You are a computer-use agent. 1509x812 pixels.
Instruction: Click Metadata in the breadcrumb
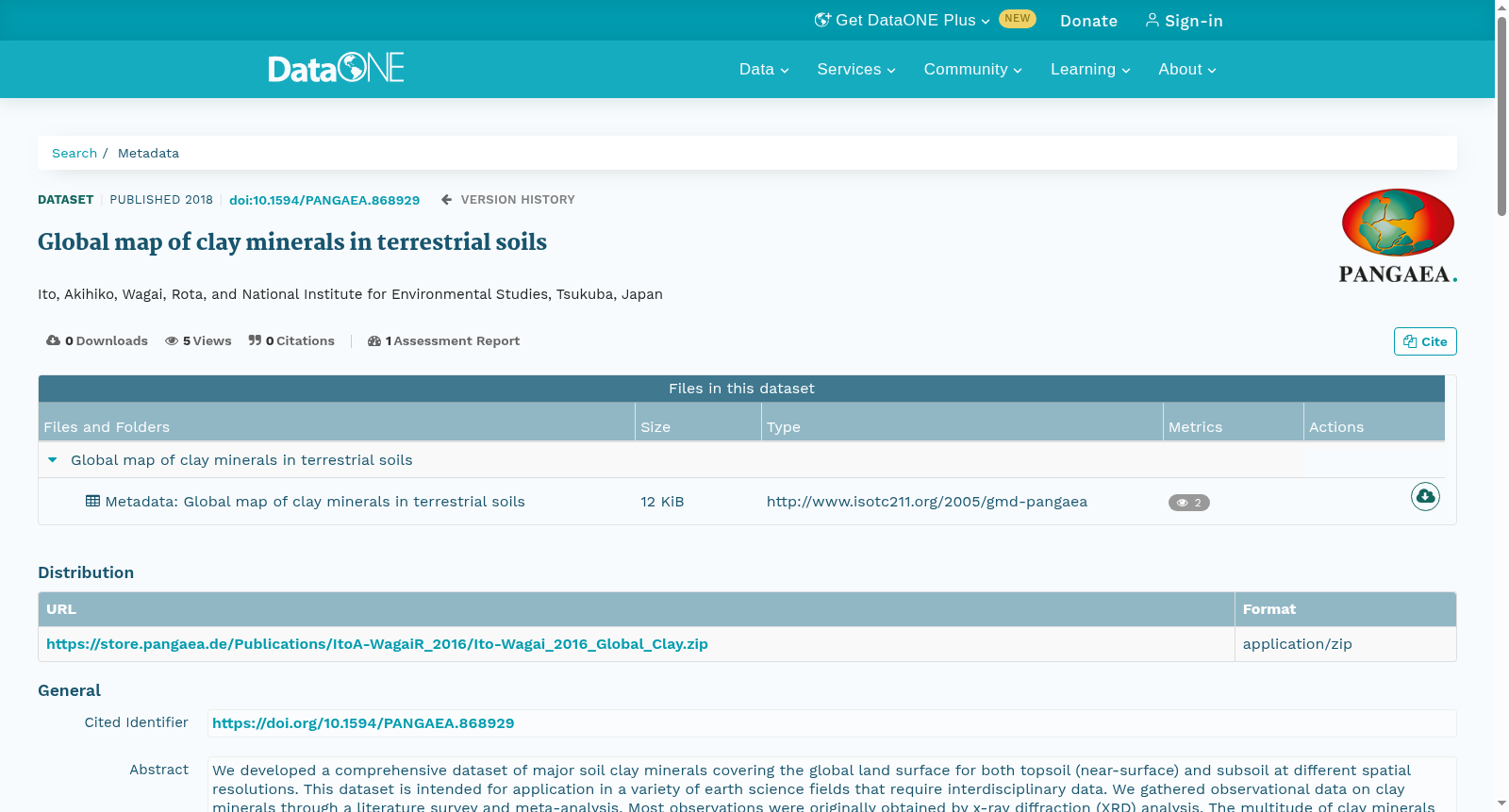148,153
